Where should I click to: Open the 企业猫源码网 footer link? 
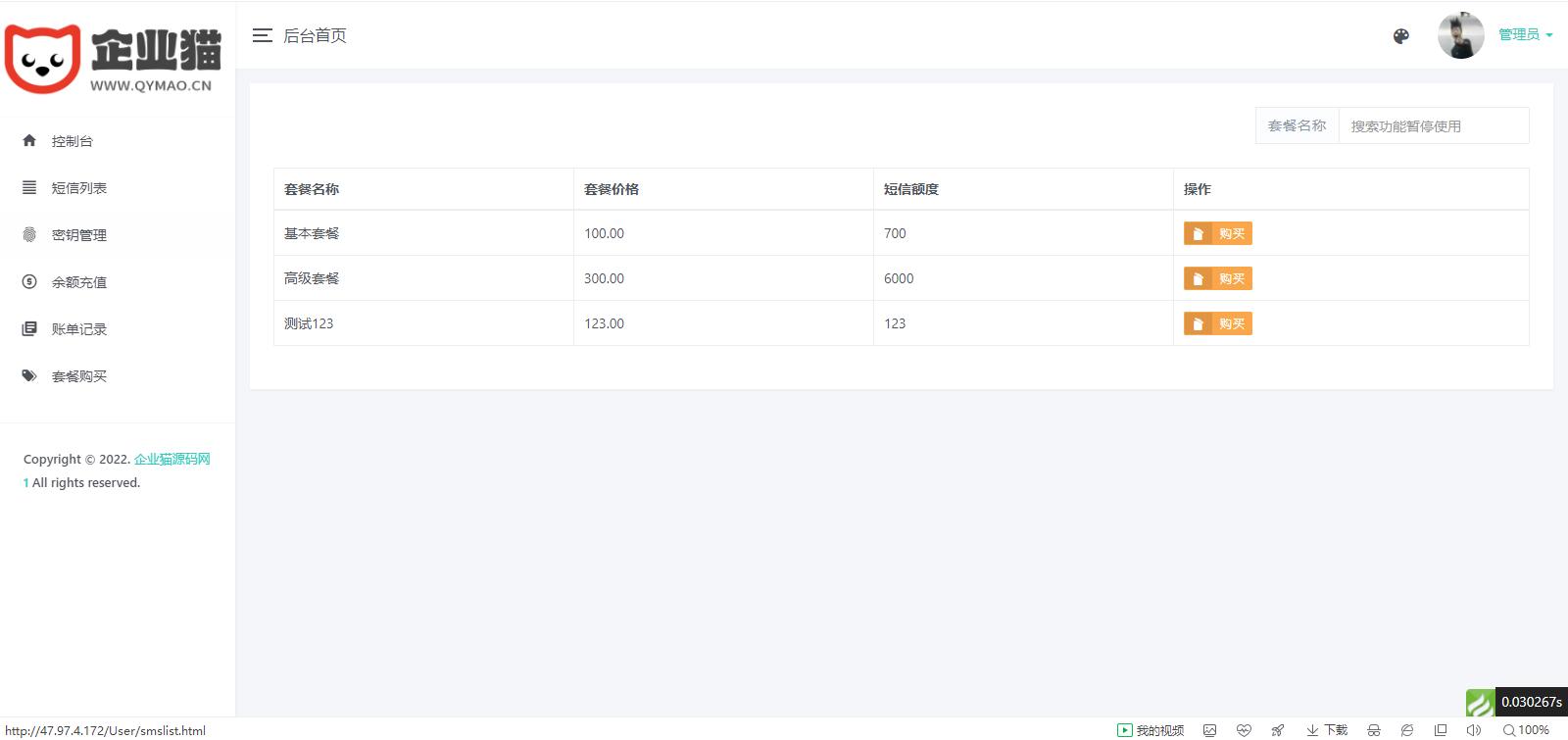pos(172,459)
